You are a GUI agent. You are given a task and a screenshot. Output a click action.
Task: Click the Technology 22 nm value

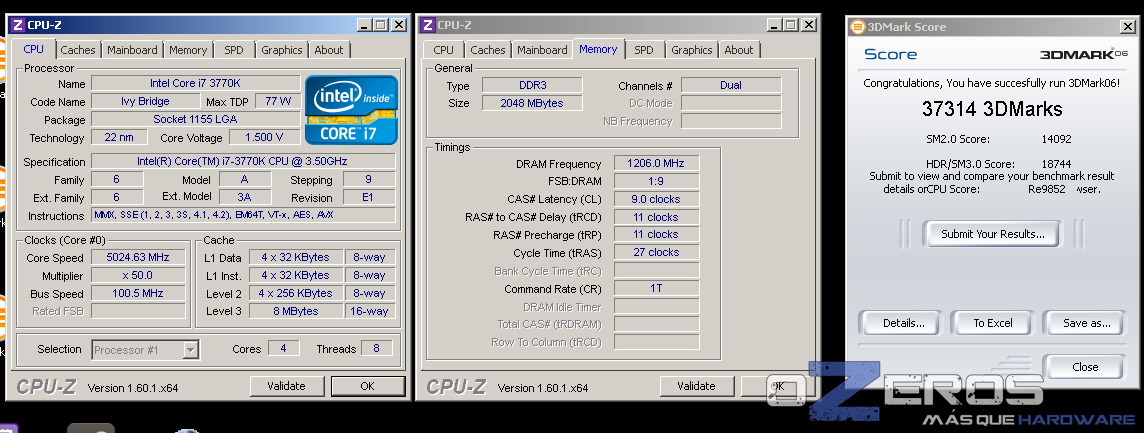click(x=119, y=137)
